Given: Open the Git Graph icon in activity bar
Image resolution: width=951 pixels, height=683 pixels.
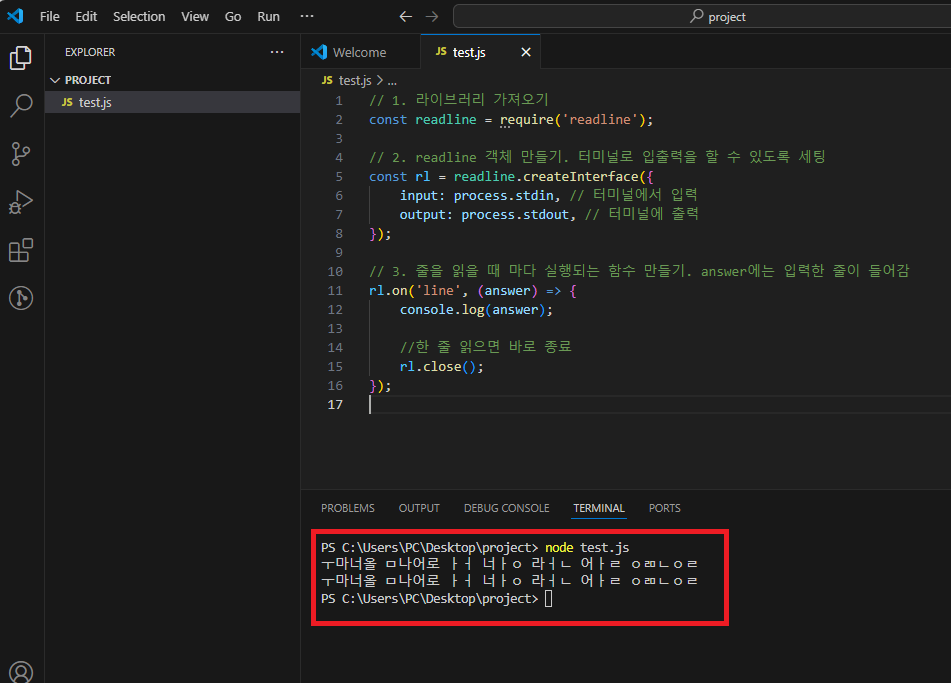Looking at the screenshot, I should pos(21,298).
